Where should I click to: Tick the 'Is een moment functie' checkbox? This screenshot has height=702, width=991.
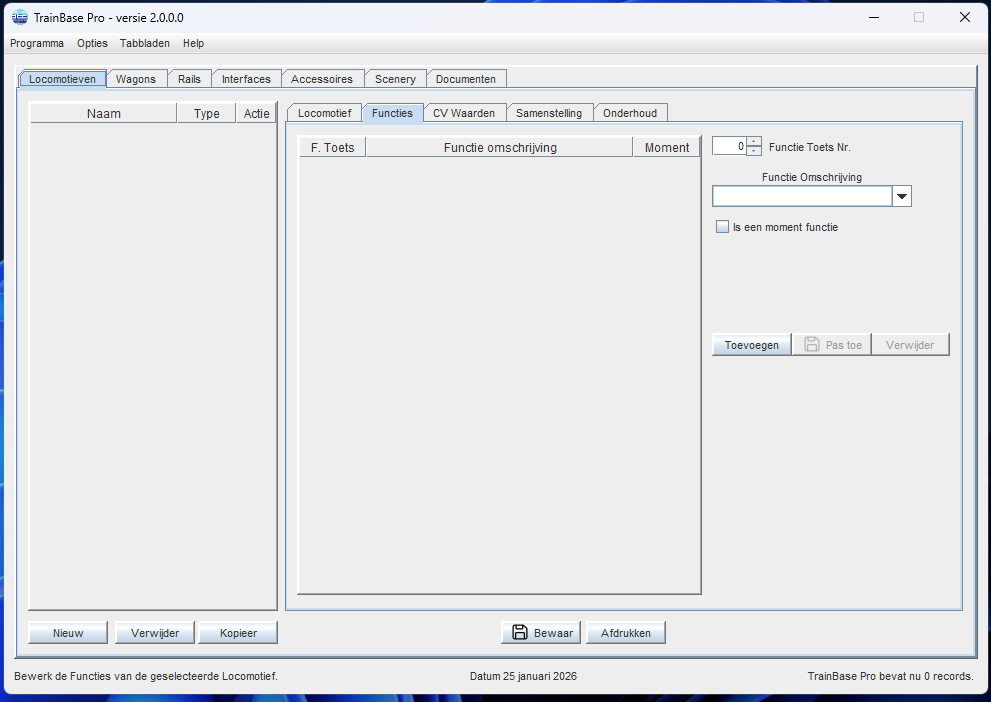(x=723, y=227)
